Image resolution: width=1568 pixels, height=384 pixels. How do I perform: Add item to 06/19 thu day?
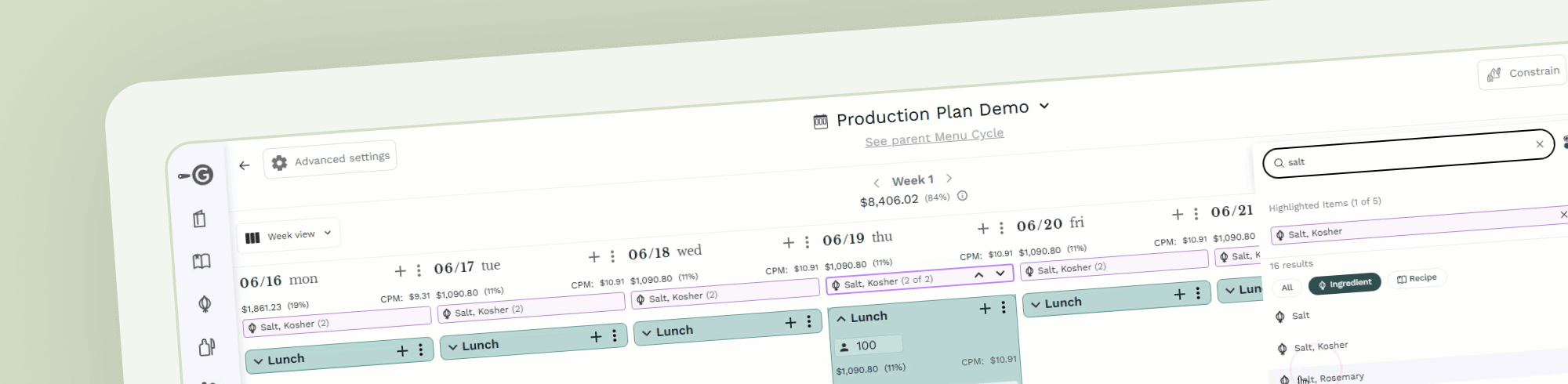983,228
